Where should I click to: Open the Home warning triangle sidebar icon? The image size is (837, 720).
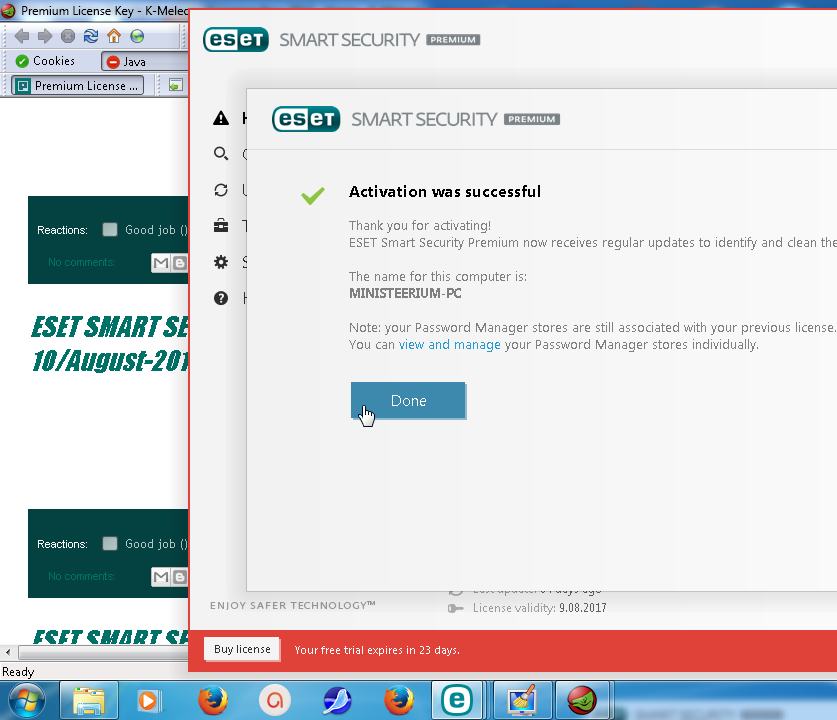click(221, 118)
